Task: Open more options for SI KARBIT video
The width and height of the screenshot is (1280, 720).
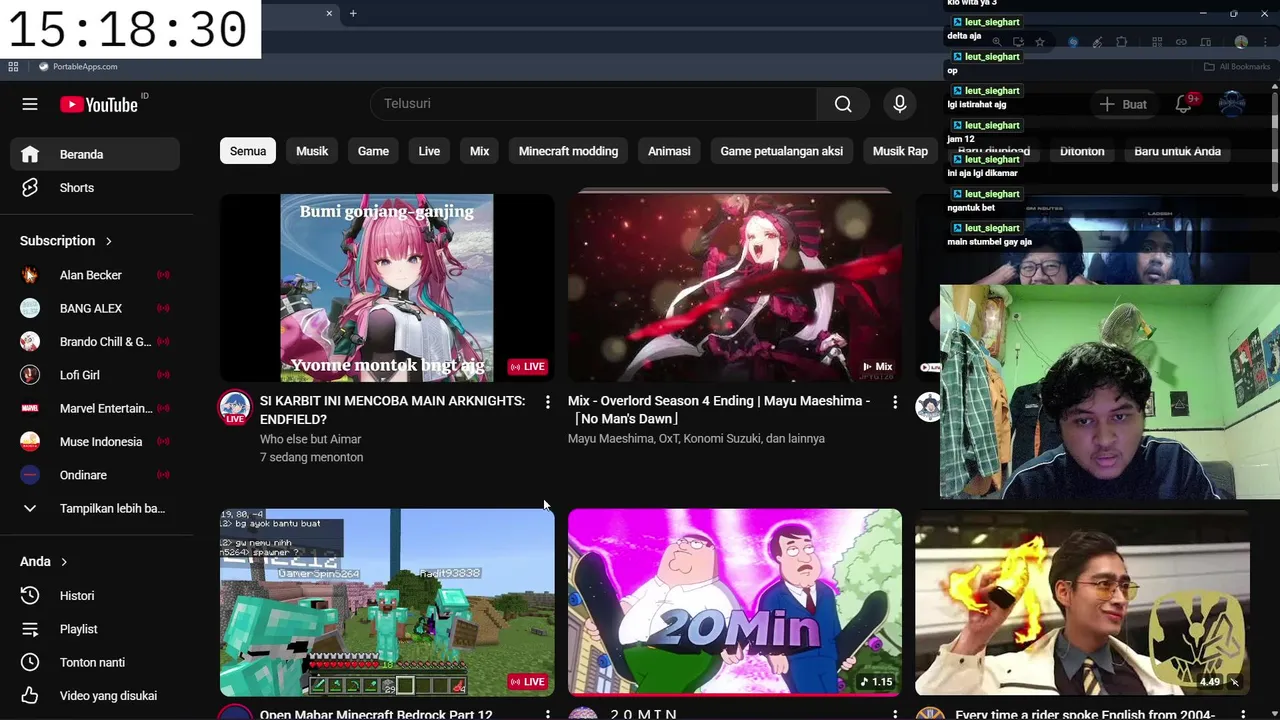Action: [547, 402]
